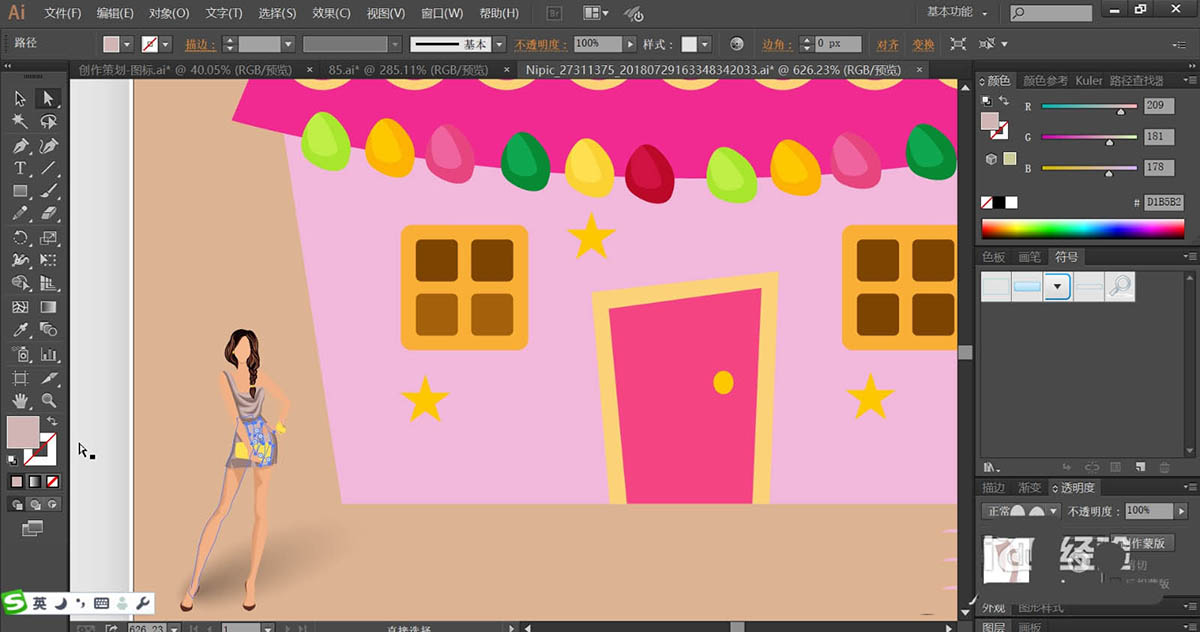Select the Type tool
Image resolution: width=1200 pixels, height=632 pixels.
pos(20,168)
